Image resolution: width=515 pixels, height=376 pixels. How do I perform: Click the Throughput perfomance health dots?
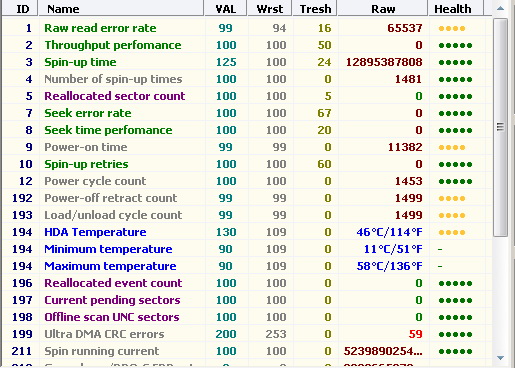(x=455, y=45)
